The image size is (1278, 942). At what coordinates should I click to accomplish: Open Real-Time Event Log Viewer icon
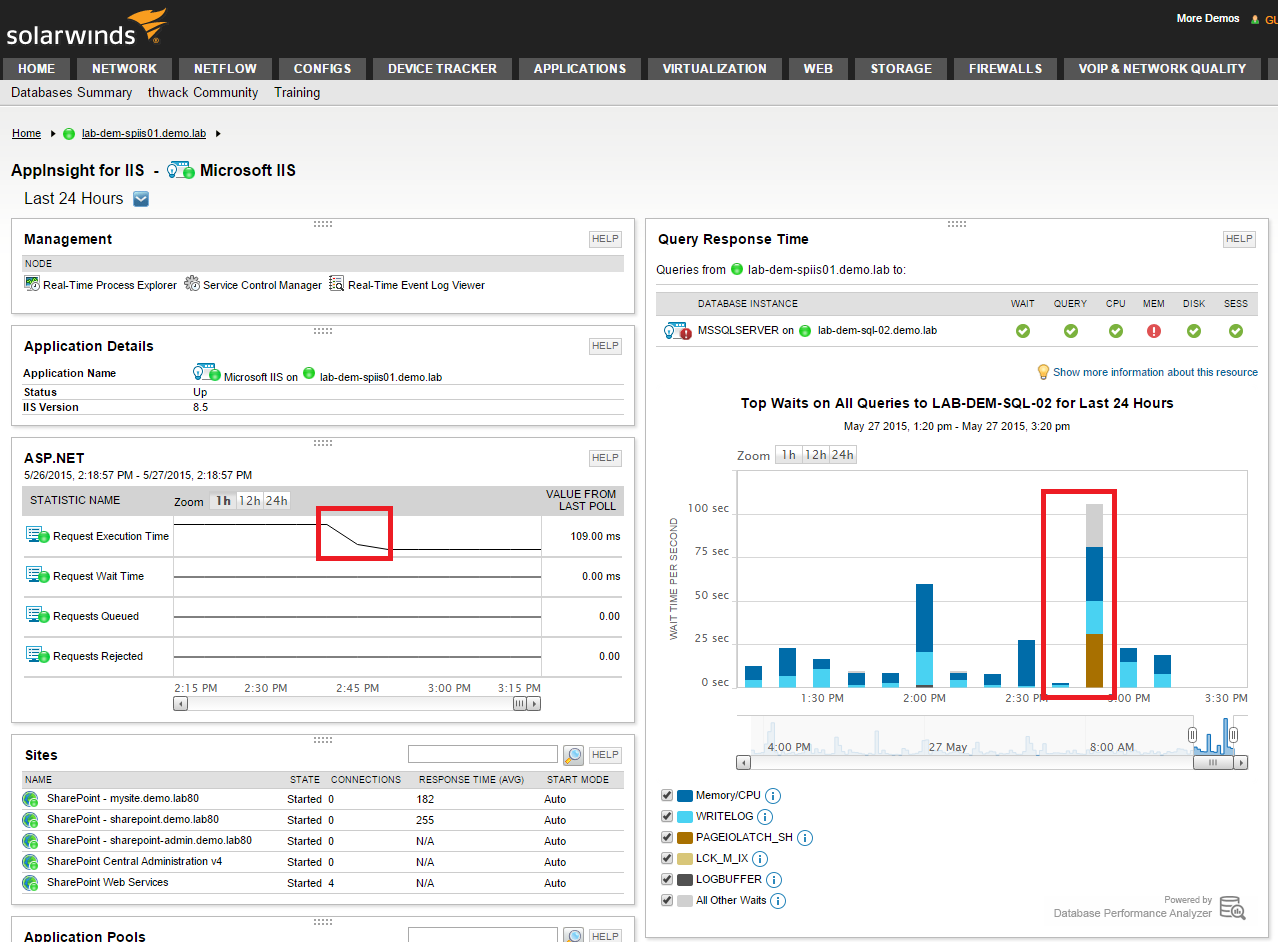pyautogui.click(x=337, y=284)
